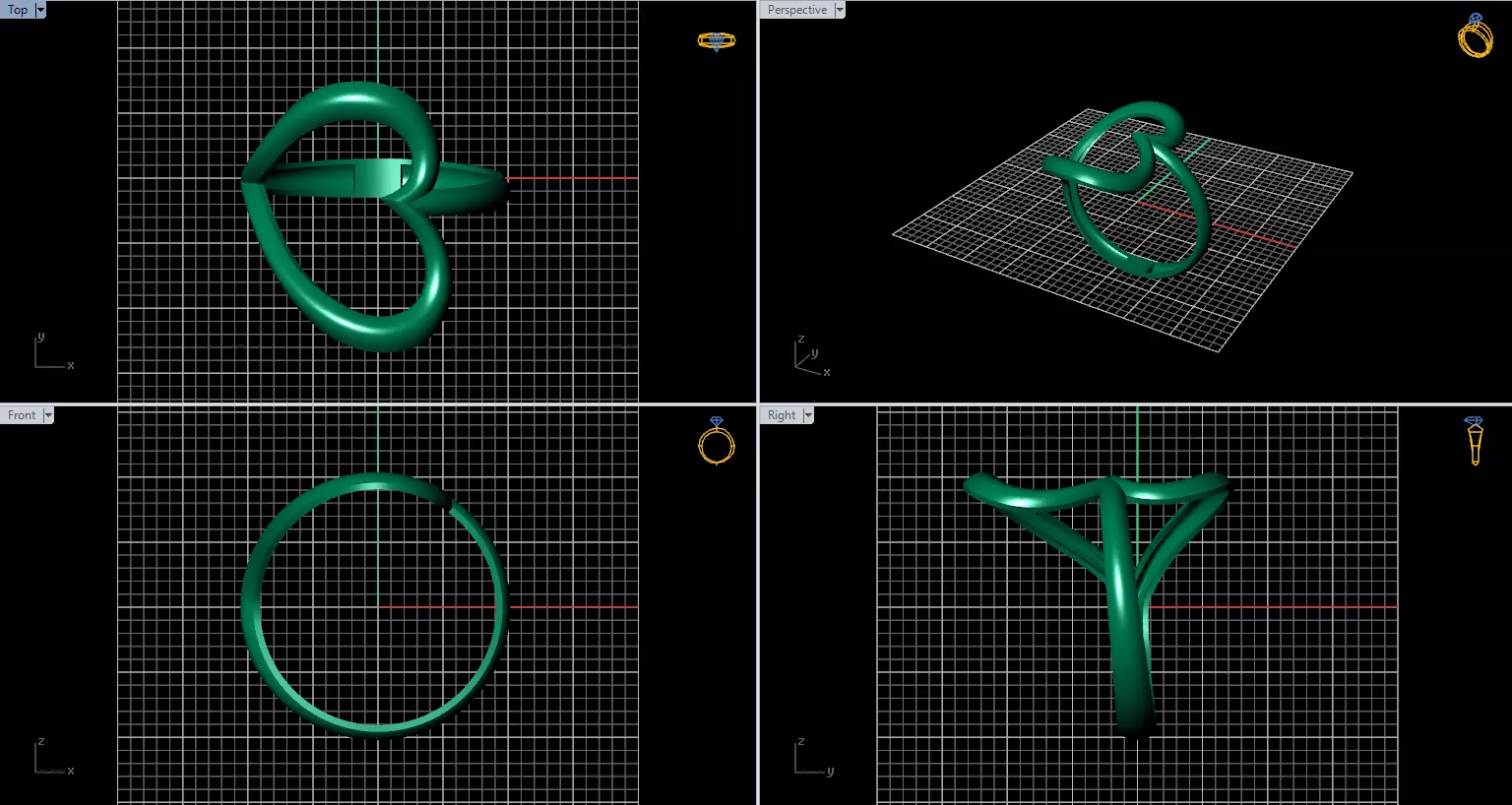This screenshot has height=805, width=1512.
Task: Click the XYZ axis indicator in Perspective viewport
Action: pos(812,356)
